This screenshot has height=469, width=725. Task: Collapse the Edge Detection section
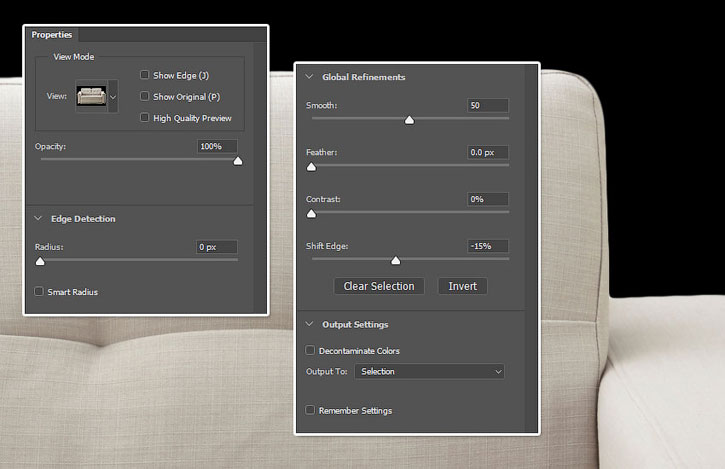coord(38,218)
